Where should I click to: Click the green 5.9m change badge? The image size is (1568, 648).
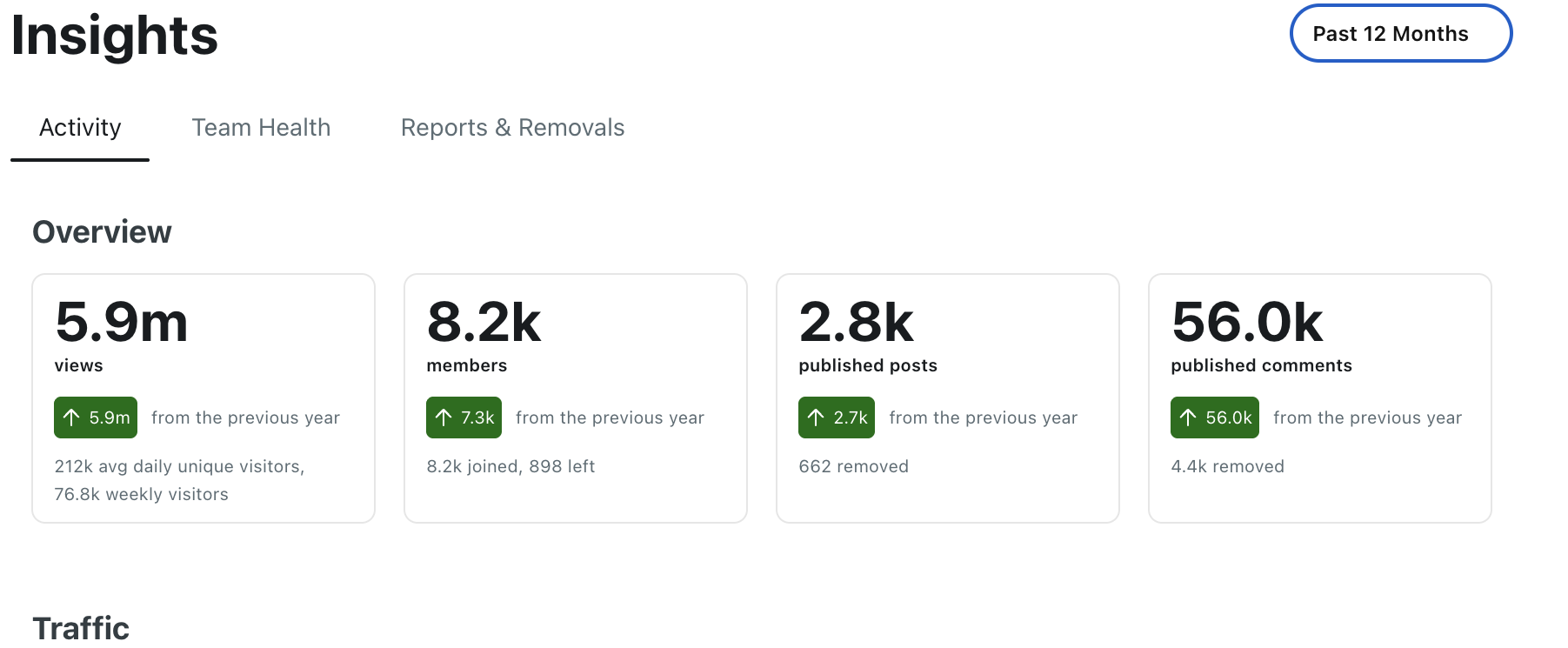[x=96, y=418]
